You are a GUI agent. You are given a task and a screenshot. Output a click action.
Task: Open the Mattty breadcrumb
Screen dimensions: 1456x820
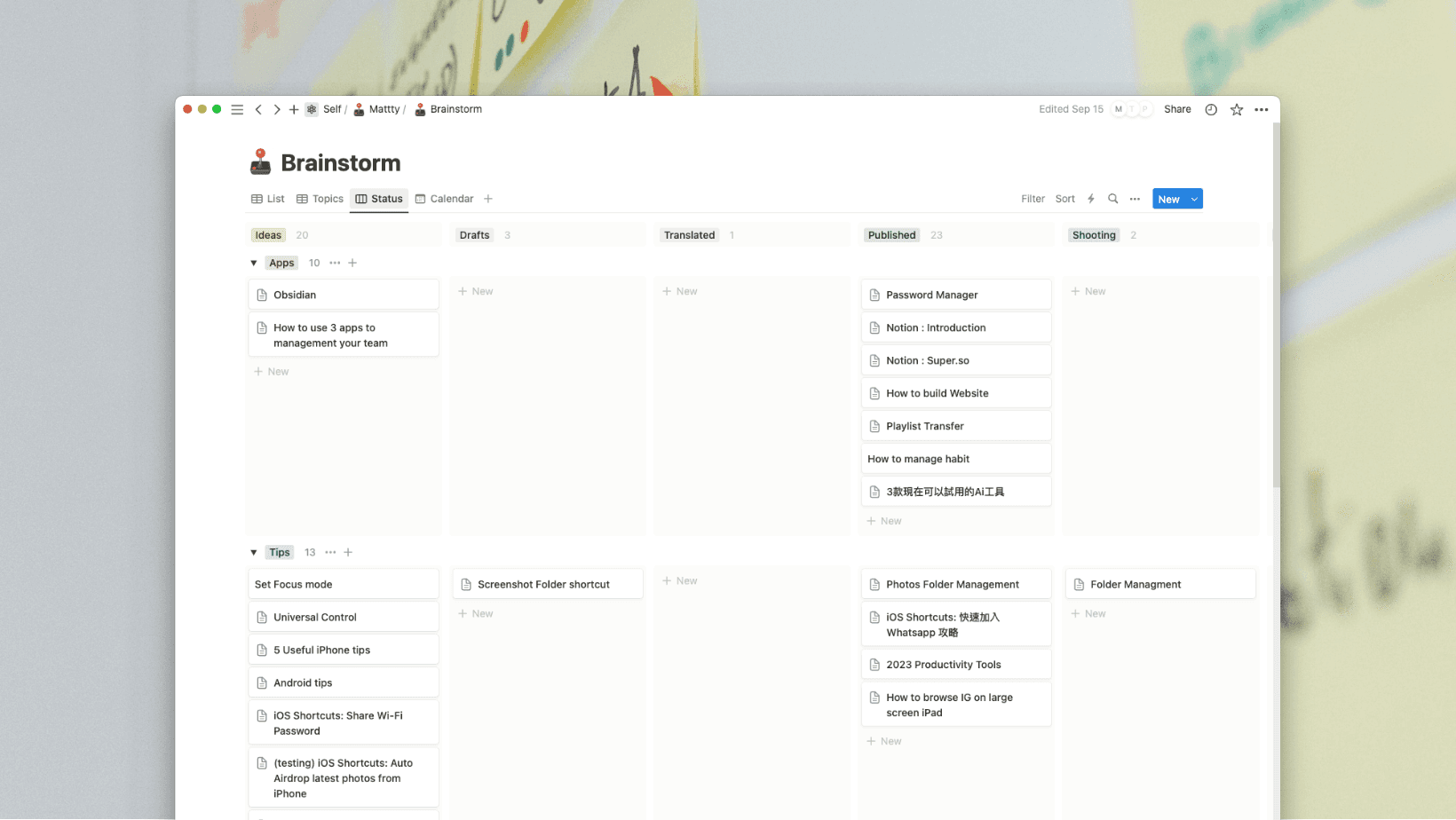pyautogui.click(x=377, y=109)
